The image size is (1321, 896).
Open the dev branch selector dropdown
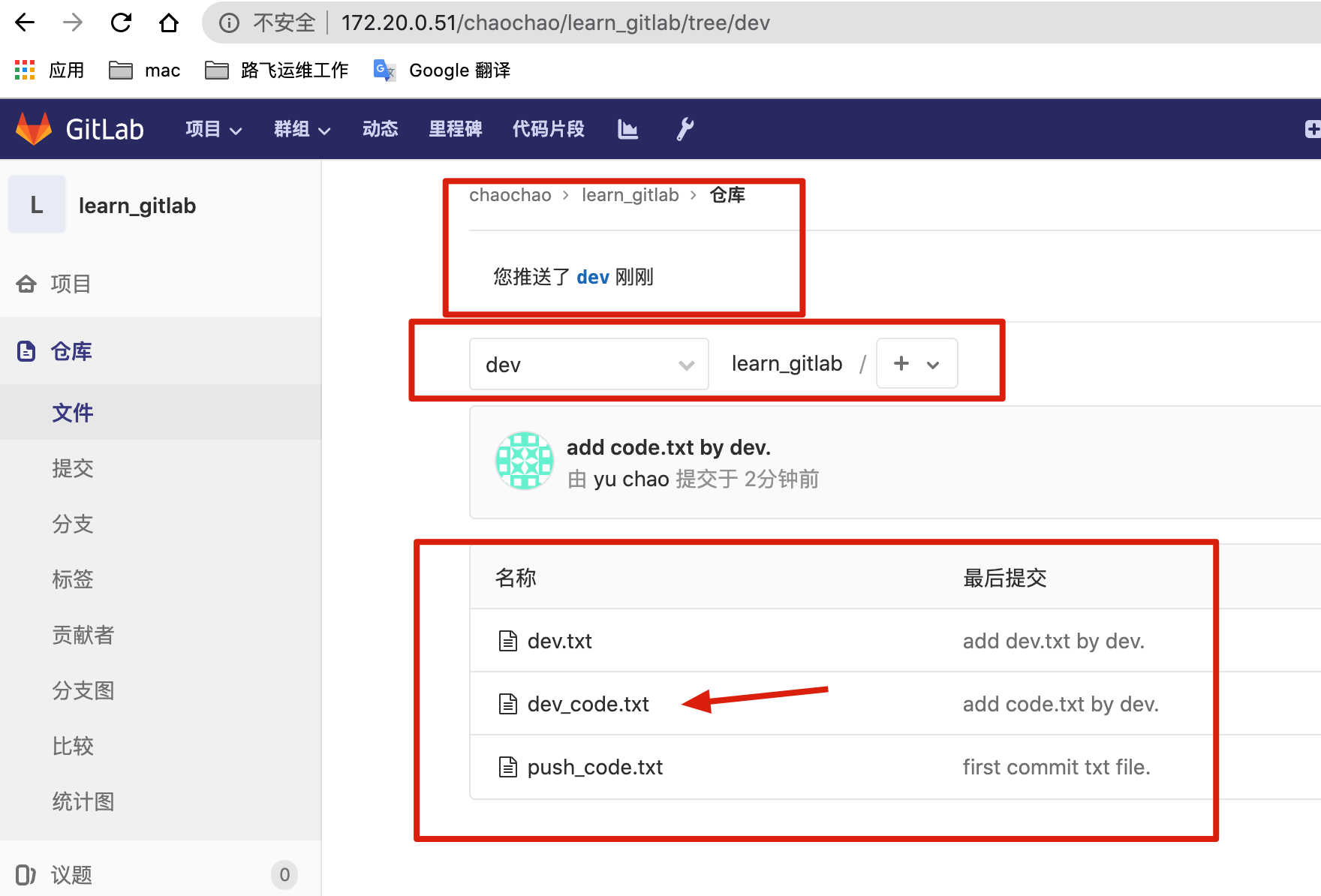[589, 365]
